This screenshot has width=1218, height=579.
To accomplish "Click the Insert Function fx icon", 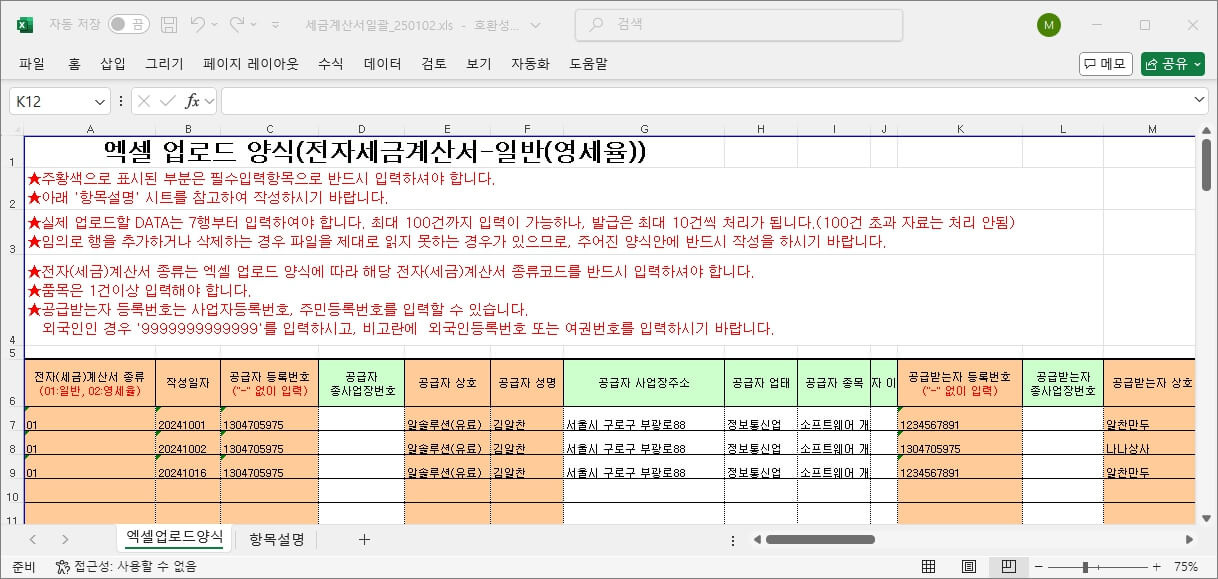I will pyautogui.click(x=193, y=101).
